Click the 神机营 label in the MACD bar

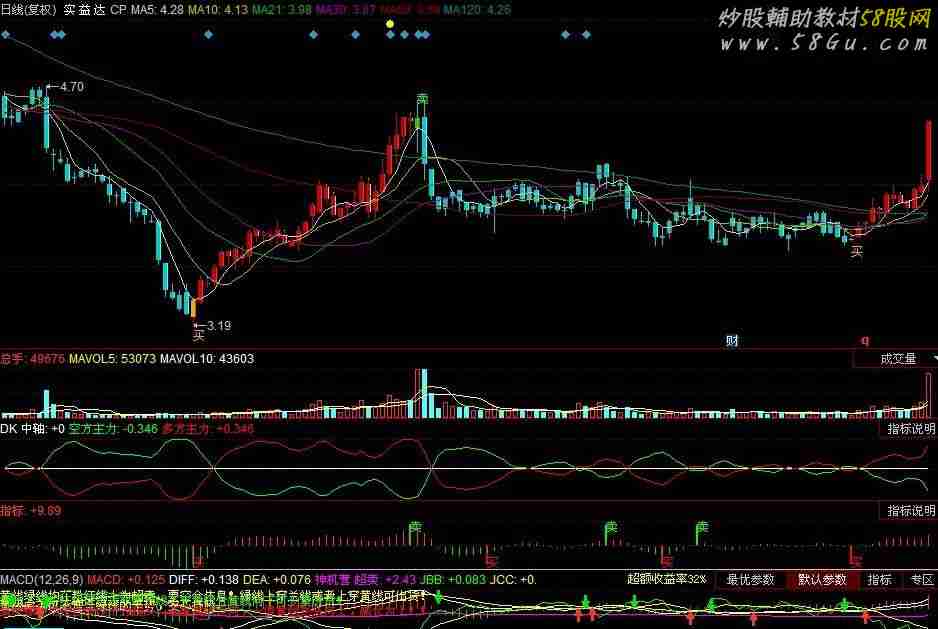coord(332,580)
